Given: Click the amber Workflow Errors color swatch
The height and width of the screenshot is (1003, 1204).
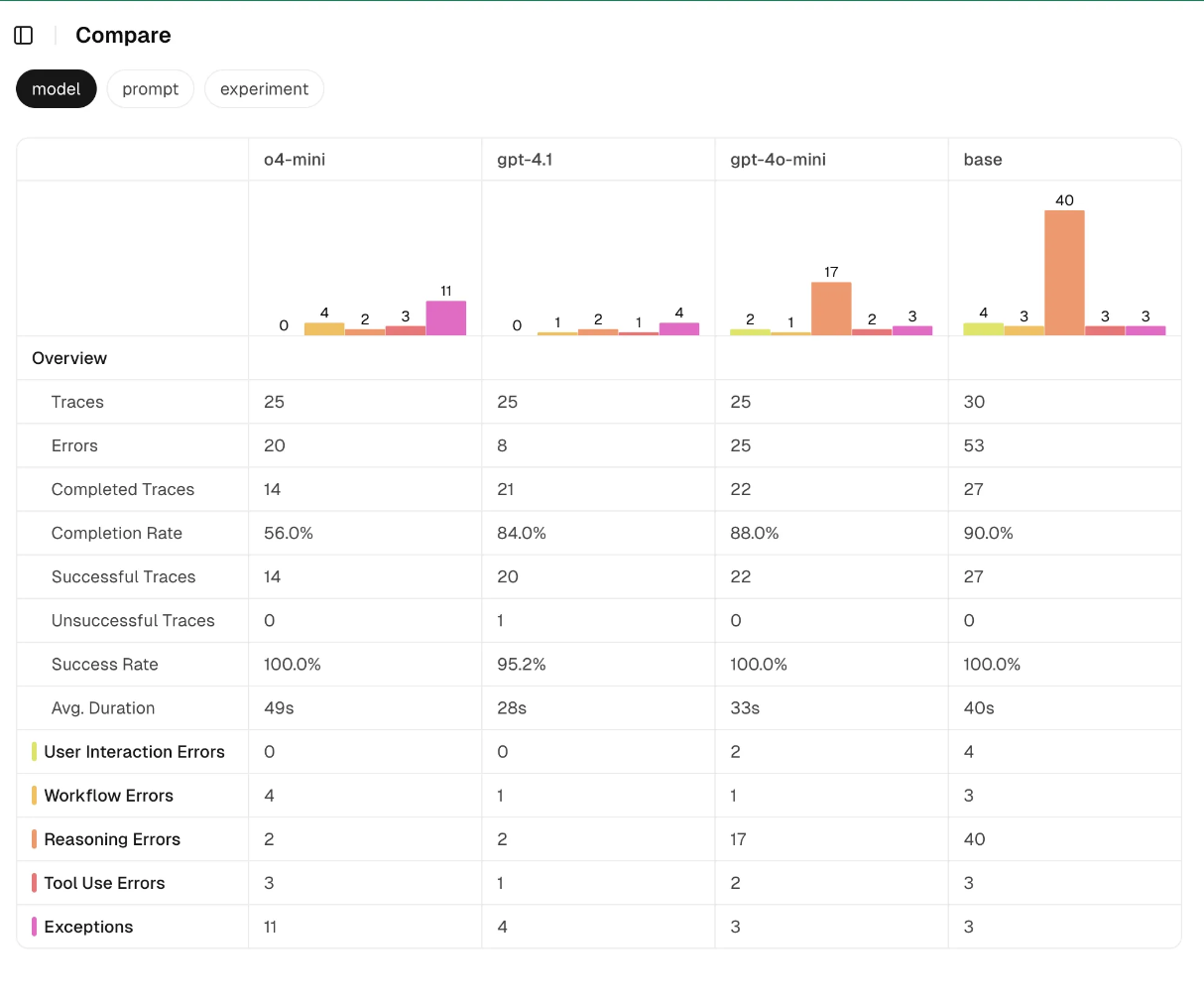Looking at the screenshot, I should pos(35,796).
